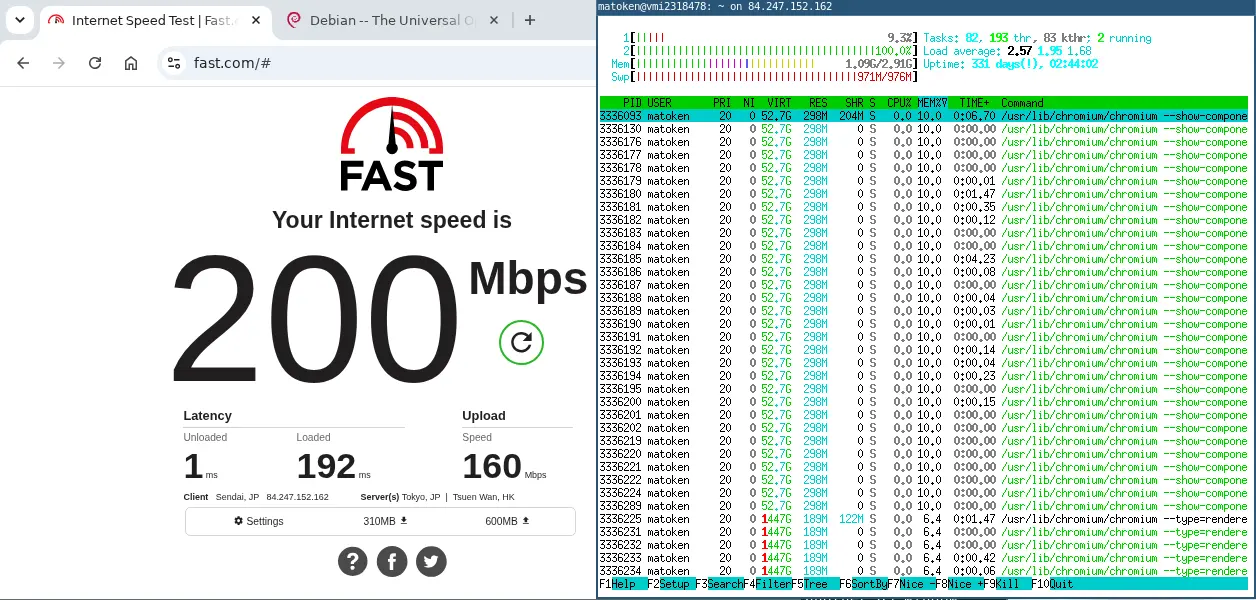Go back in the browser
The width and height of the screenshot is (1256, 600).
(x=23, y=63)
